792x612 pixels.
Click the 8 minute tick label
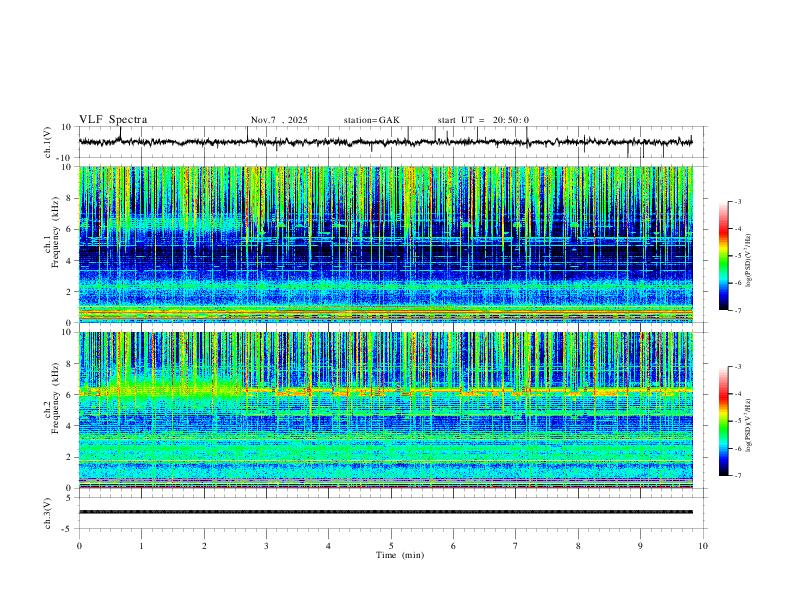(x=578, y=546)
